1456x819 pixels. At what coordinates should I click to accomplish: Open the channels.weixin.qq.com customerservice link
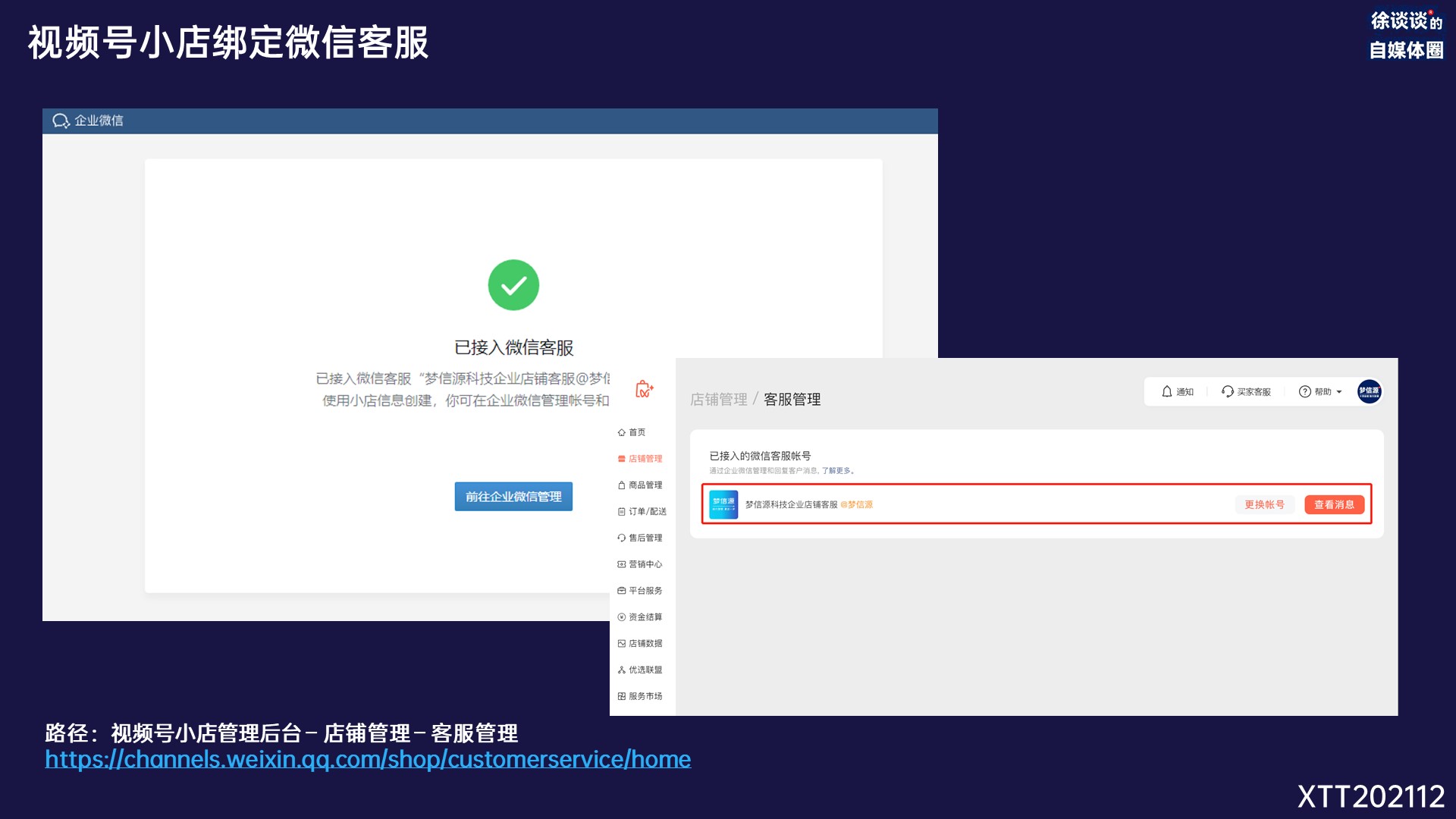point(368,759)
